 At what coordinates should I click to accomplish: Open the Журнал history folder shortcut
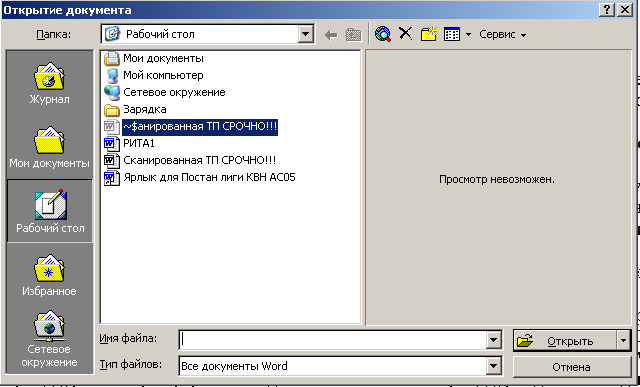click(49, 83)
